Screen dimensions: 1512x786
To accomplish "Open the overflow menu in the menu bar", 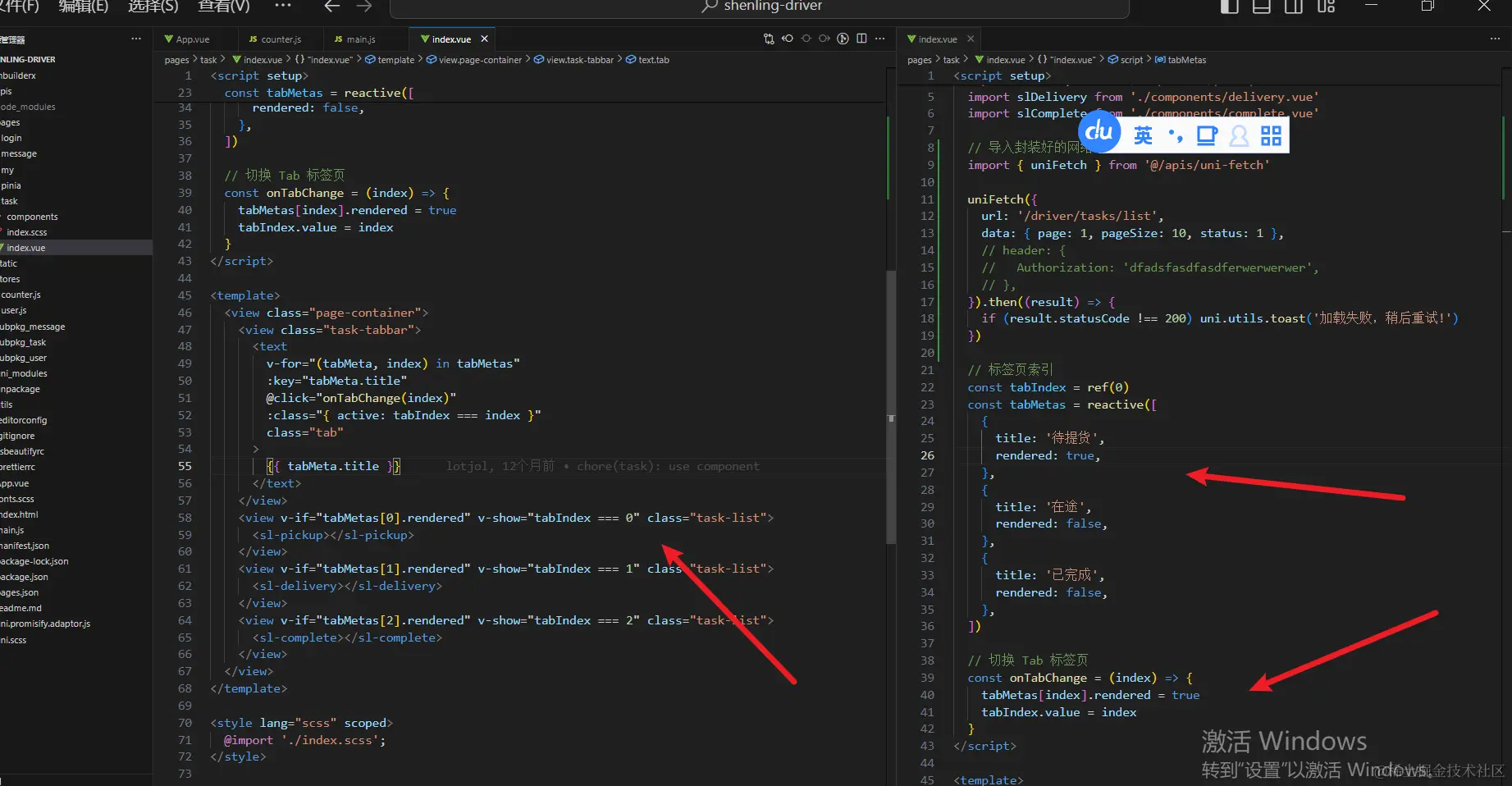I will point(283,6).
